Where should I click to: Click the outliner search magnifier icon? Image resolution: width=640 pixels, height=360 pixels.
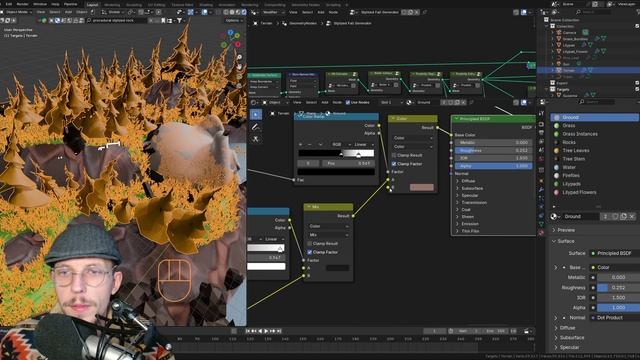click(x=578, y=12)
